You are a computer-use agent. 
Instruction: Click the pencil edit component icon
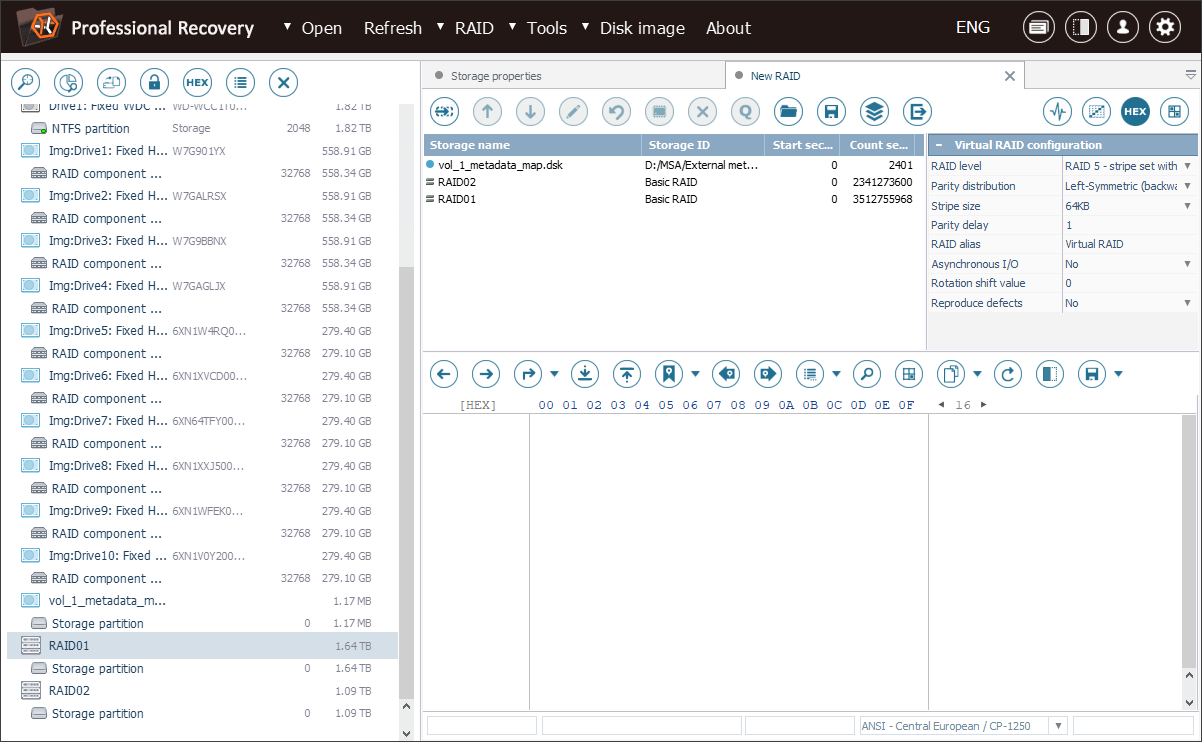[573, 111]
